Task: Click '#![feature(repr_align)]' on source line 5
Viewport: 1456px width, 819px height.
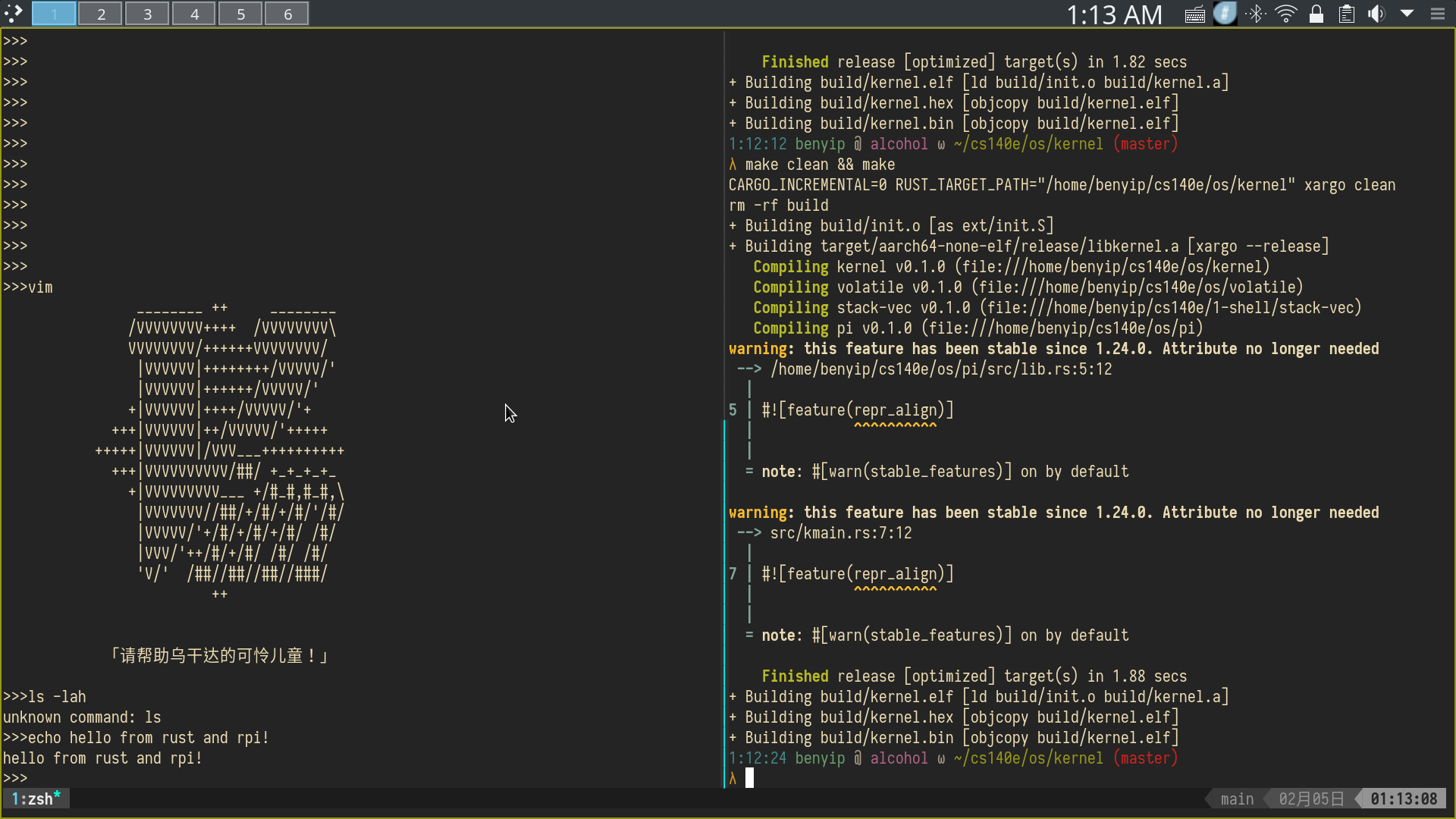Action: (858, 410)
